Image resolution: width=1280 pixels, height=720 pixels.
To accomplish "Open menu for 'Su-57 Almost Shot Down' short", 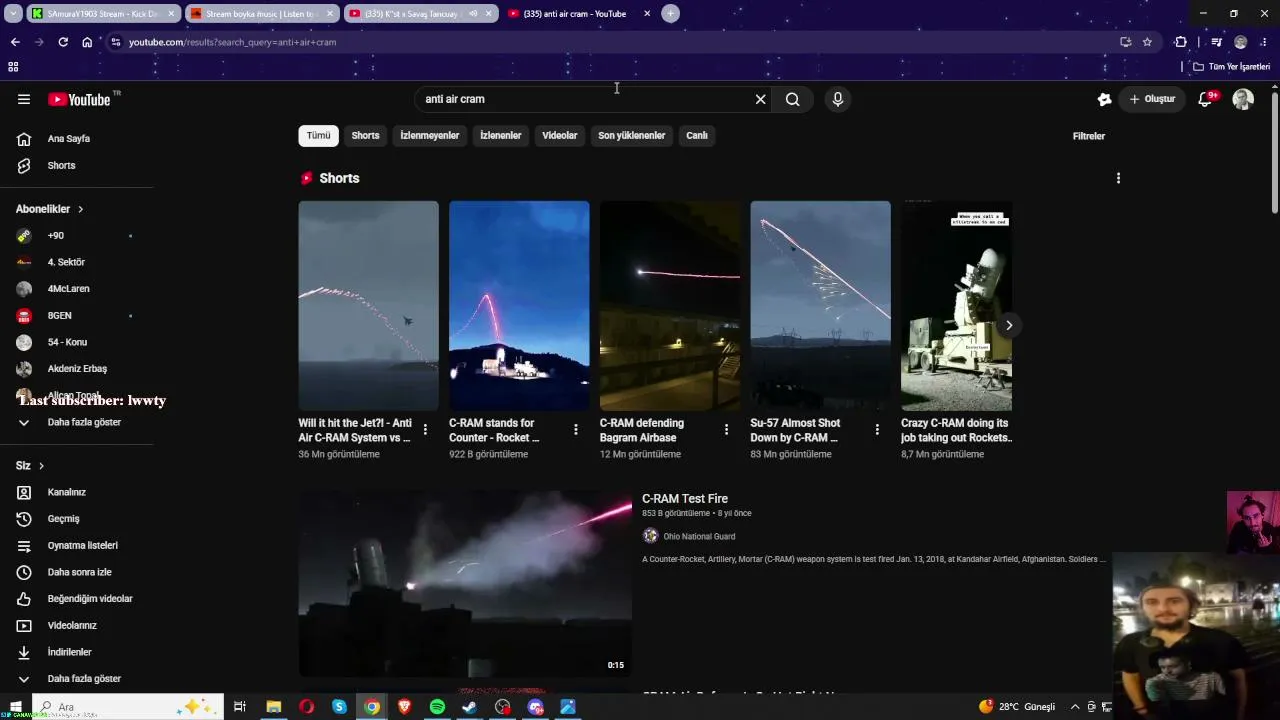I will 877,430.
